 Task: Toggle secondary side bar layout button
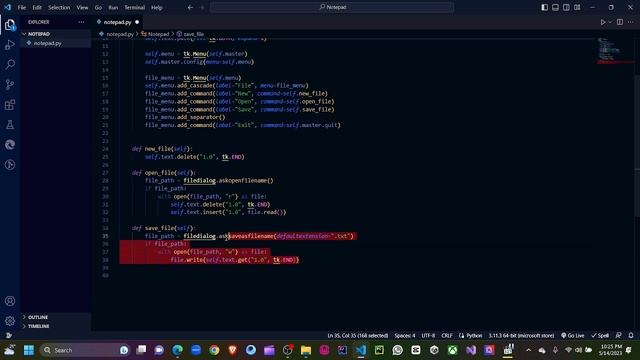tap(566, 7)
